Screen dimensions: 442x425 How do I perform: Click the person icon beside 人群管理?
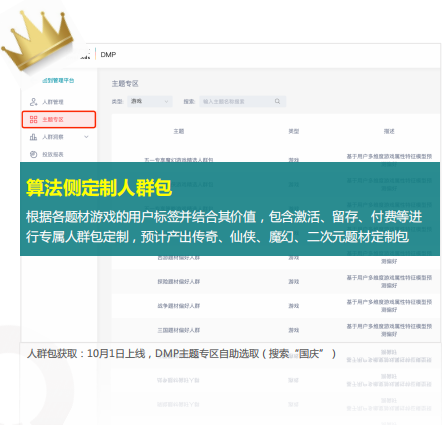[33, 102]
